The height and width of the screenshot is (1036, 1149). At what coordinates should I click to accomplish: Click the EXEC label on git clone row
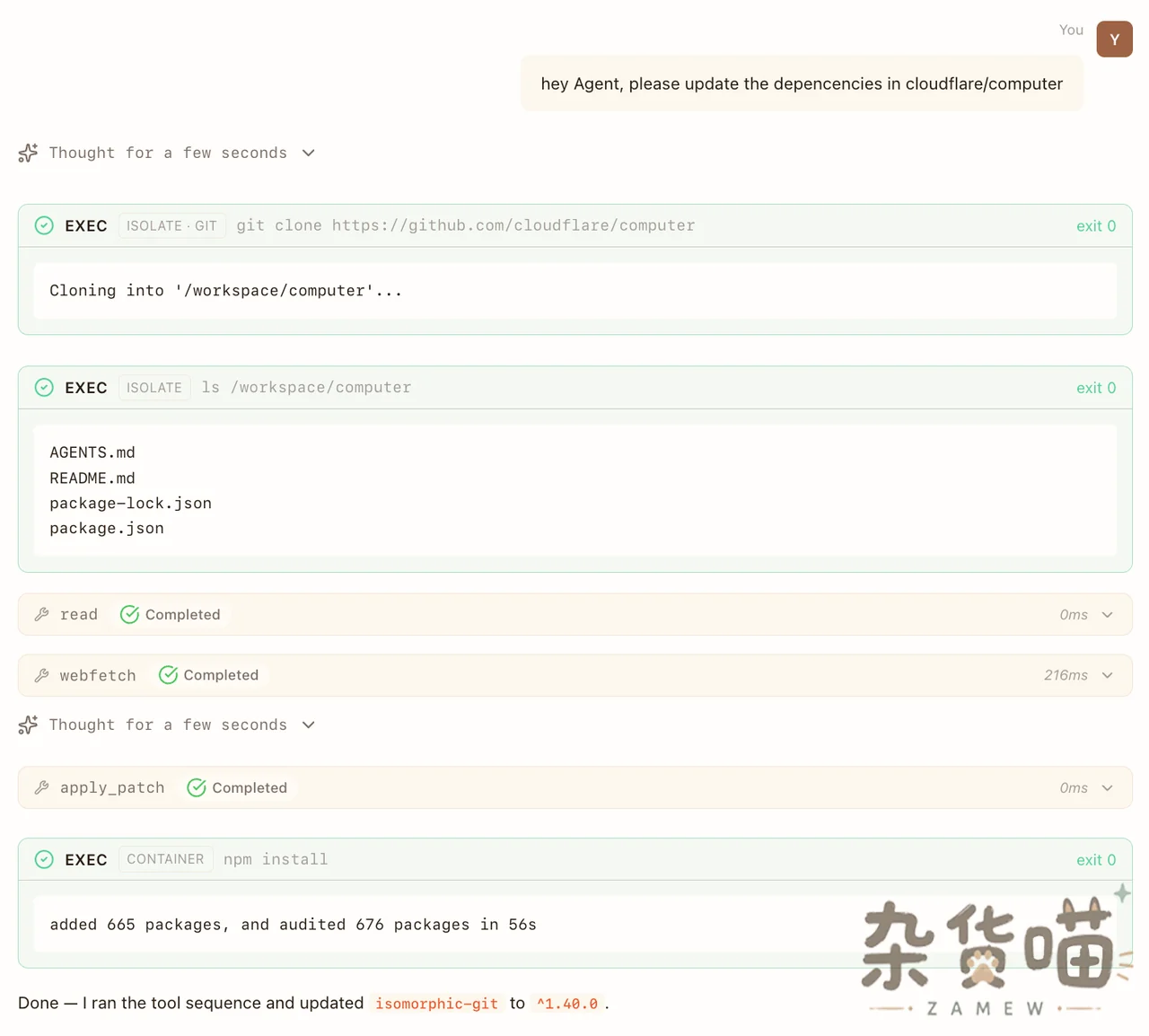pyautogui.click(x=86, y=226)
